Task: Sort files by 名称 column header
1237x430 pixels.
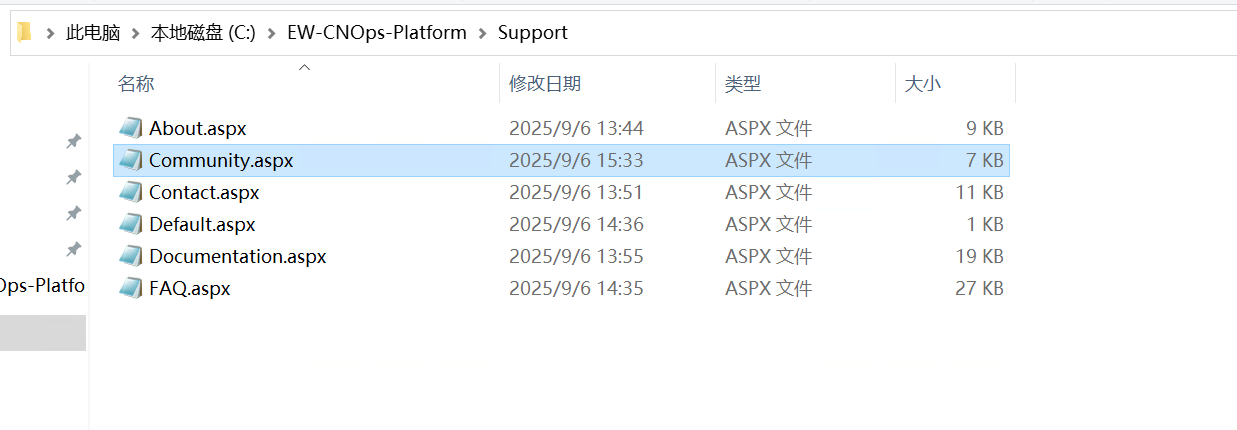Action: pyautogui.click(x=136, y=84)
